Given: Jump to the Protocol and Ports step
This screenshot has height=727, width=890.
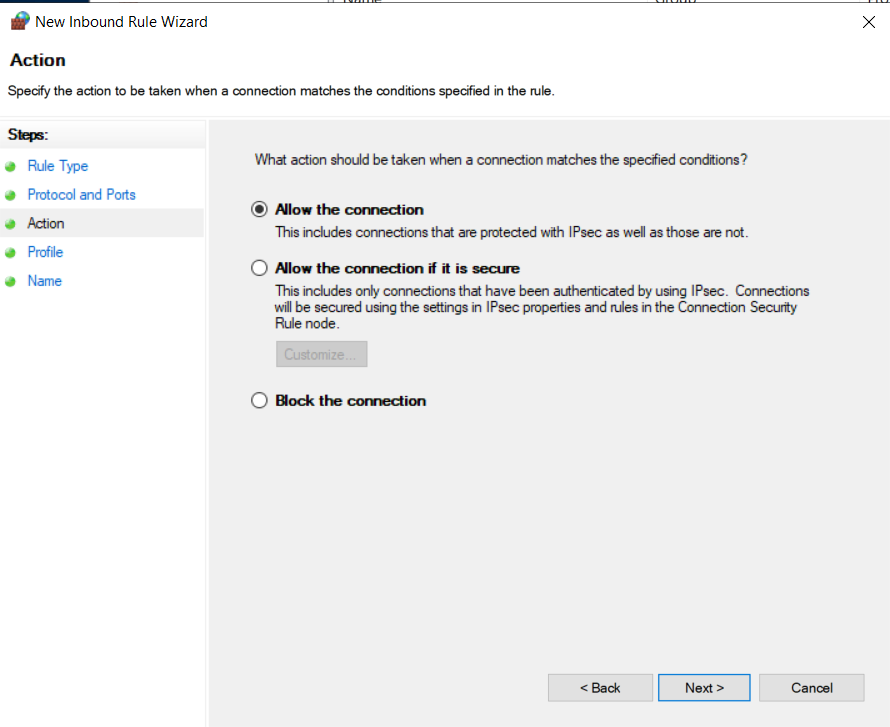Looking at the screenshot, I should 81,195.
